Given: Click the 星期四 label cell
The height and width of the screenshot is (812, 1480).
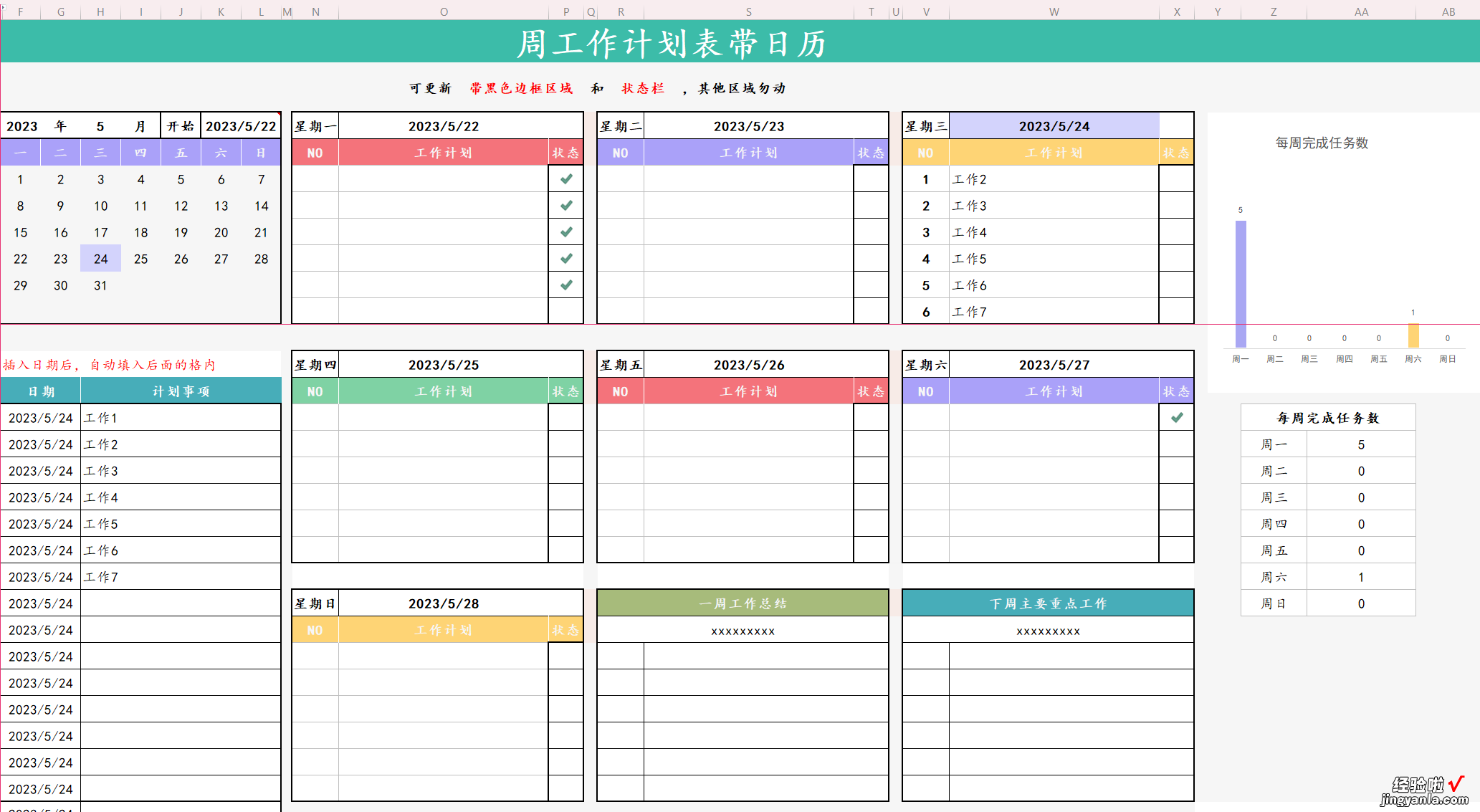Looking at the screenshot, I should [x=315, y=365].
